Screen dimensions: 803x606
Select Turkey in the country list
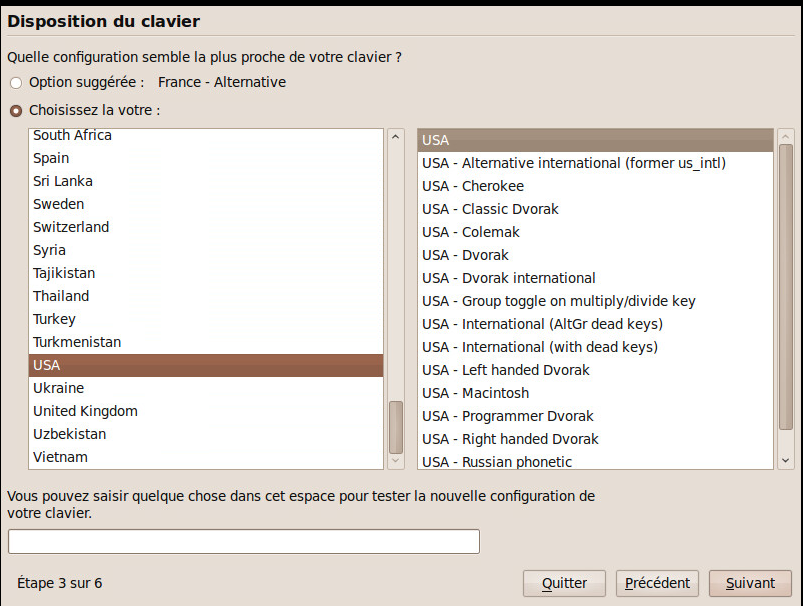pyautogui.click(x=54, y=319)
